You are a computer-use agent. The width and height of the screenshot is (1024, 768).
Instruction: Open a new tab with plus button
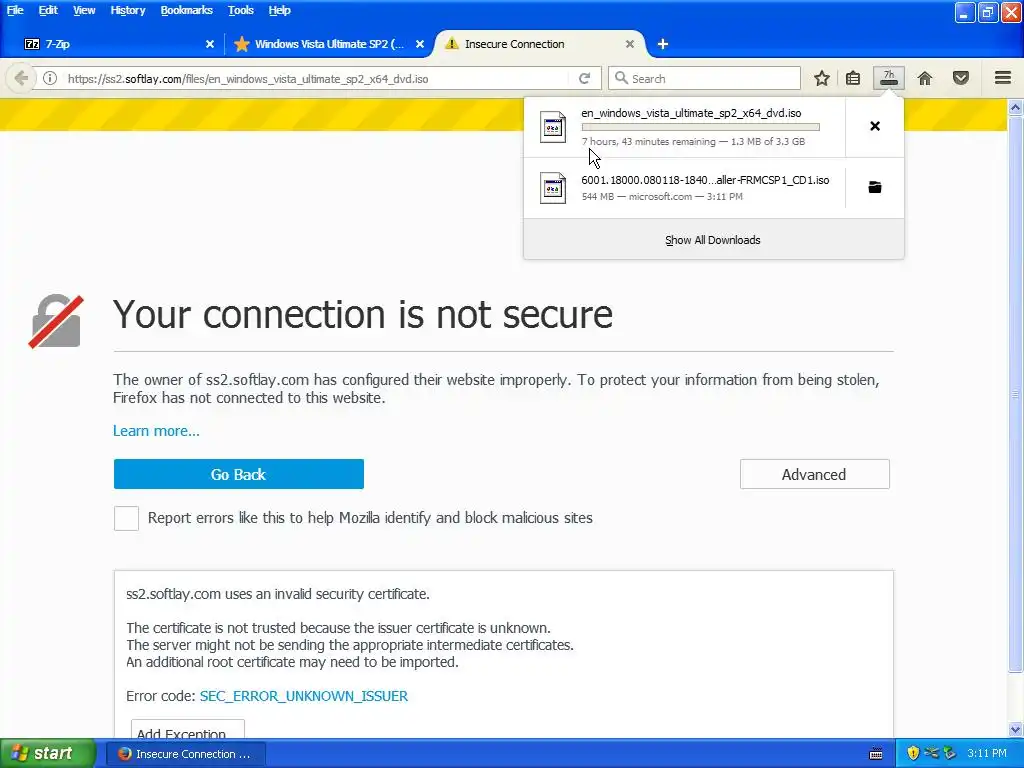pos(662,44)
